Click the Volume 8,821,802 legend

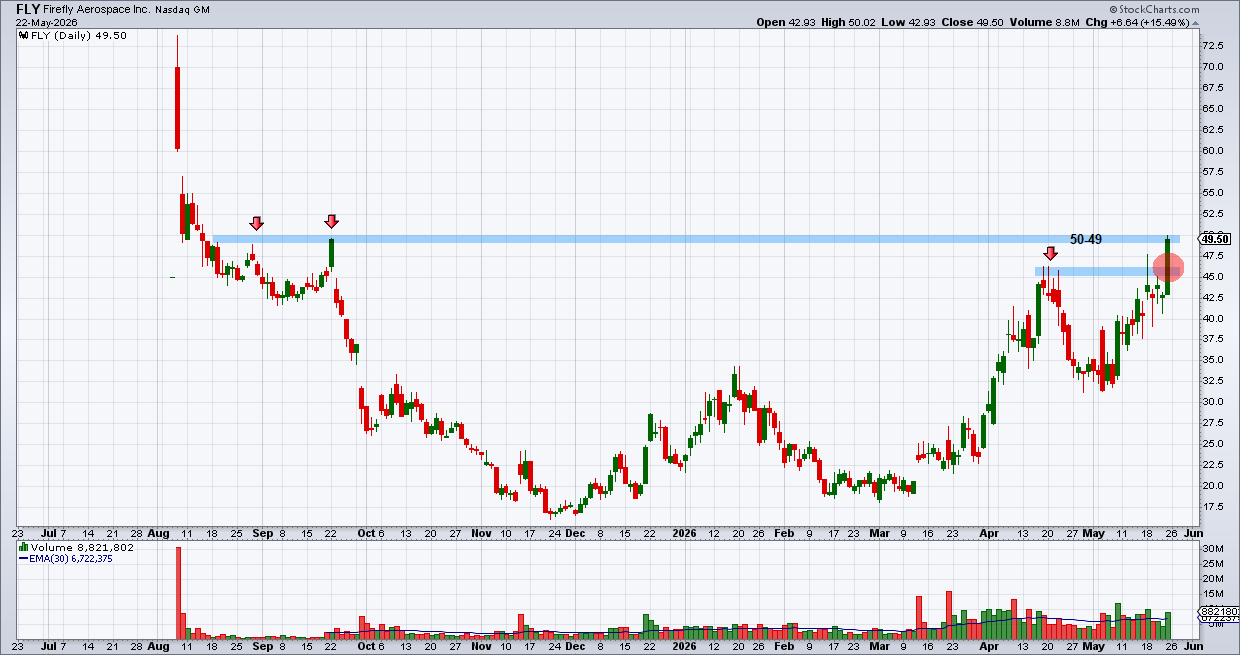[83, 548]
